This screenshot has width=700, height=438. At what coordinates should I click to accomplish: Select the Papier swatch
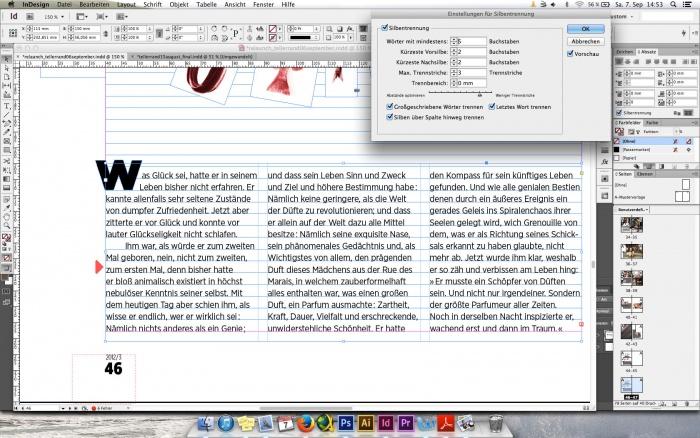(654, 158)
